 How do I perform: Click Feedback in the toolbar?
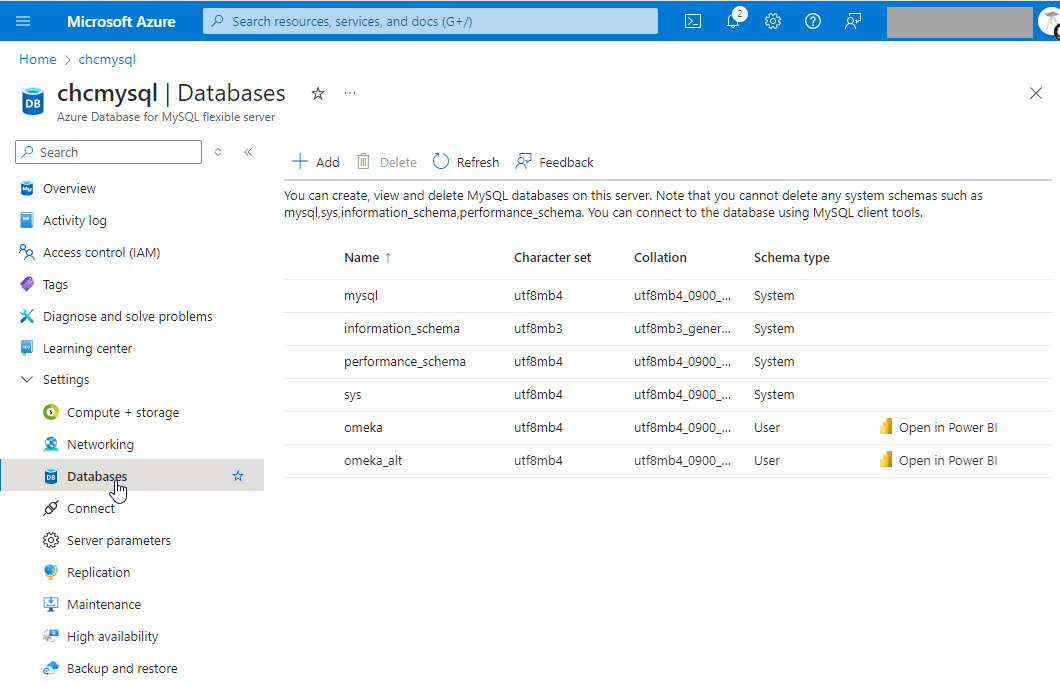coord(554,162)
